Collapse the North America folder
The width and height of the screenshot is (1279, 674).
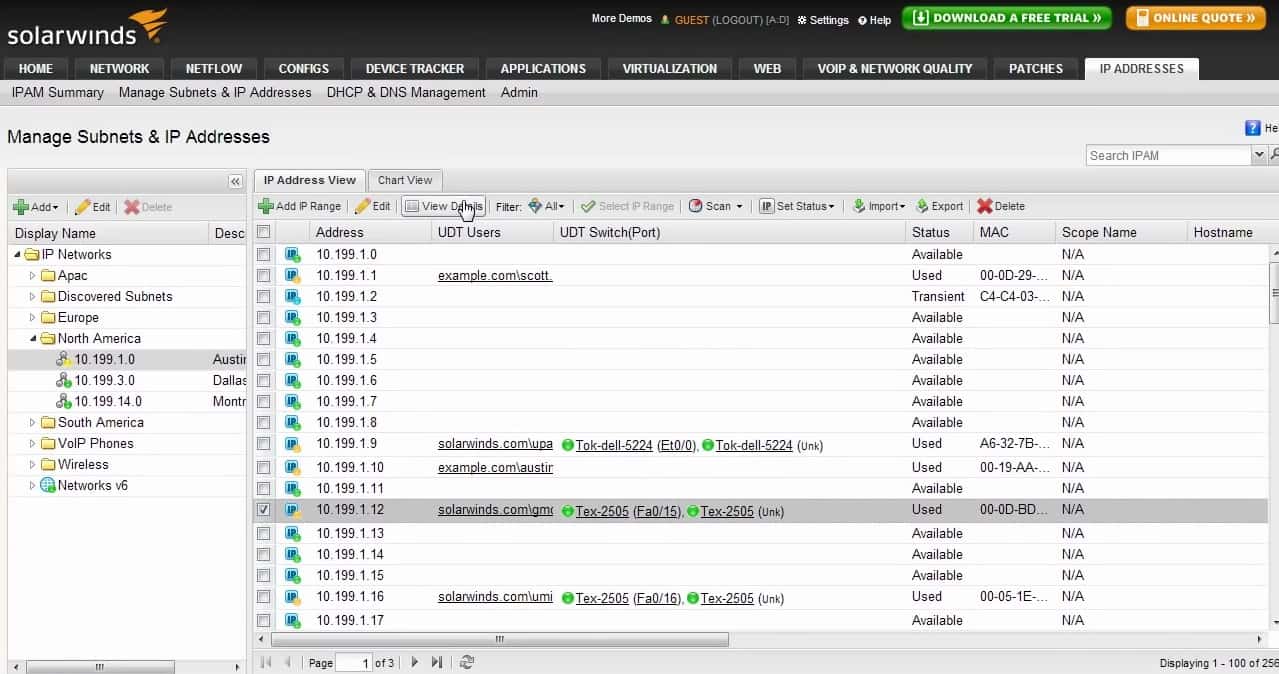(x=33, y=338)
